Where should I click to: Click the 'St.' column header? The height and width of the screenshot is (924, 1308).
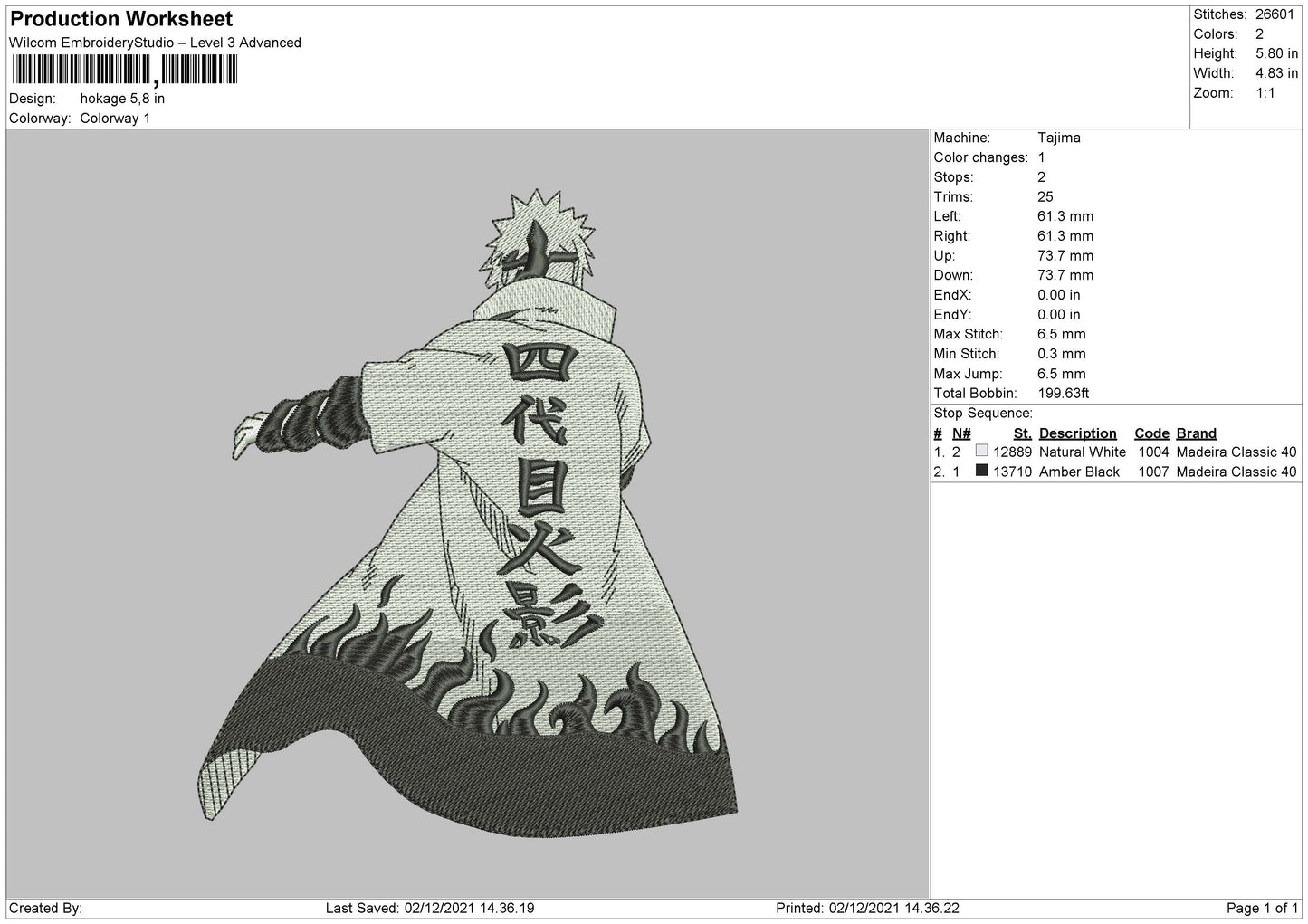click(1023, 433)
